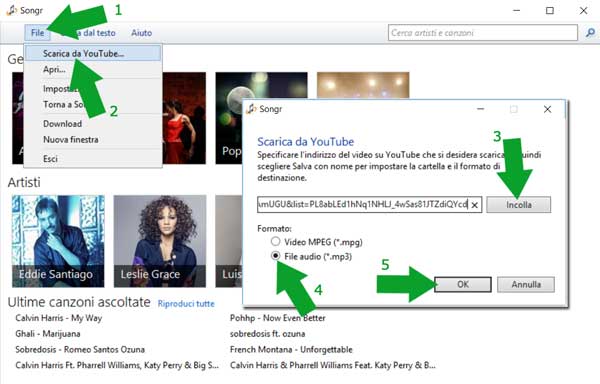Open the Eddie Santiago artist thumbnail
Viewport: 600px width, 384px height.
[x=58, y=241]
